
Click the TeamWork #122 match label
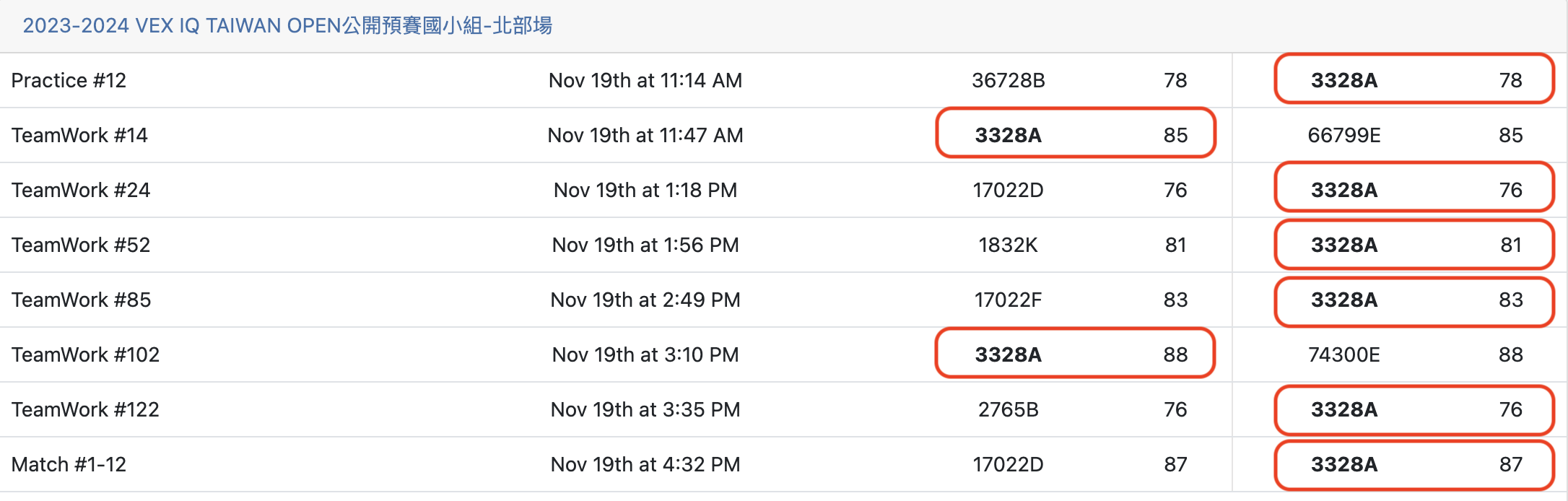click(85, 409)
